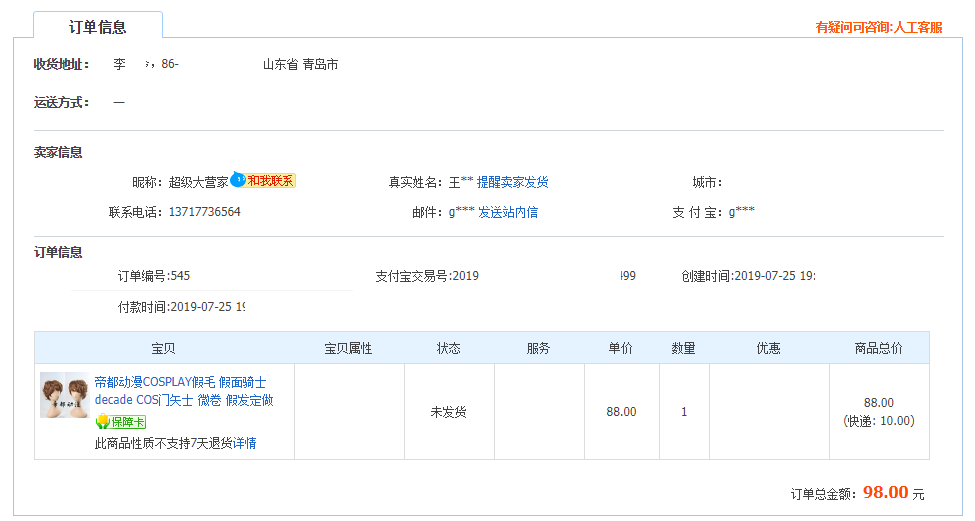Image resolution: width=975 pixels, height=521 pixels.
Task: Click the 宝贝 column header
Action: coord(163,348)
